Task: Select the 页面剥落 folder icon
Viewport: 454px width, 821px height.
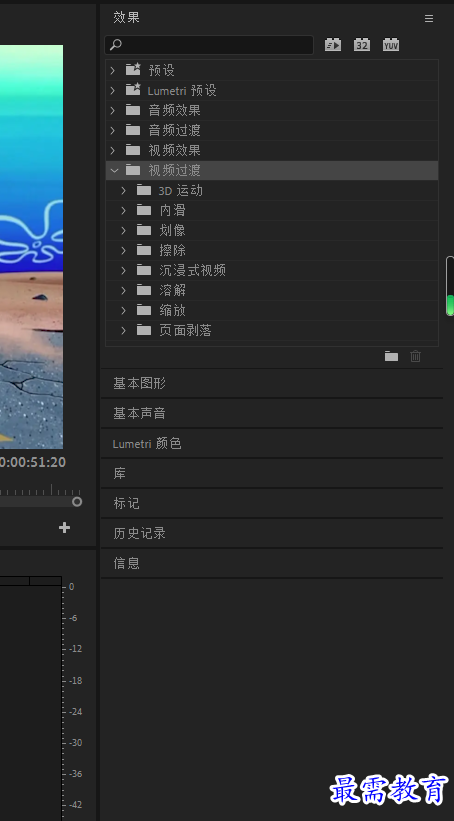Action: pos(144,330)
